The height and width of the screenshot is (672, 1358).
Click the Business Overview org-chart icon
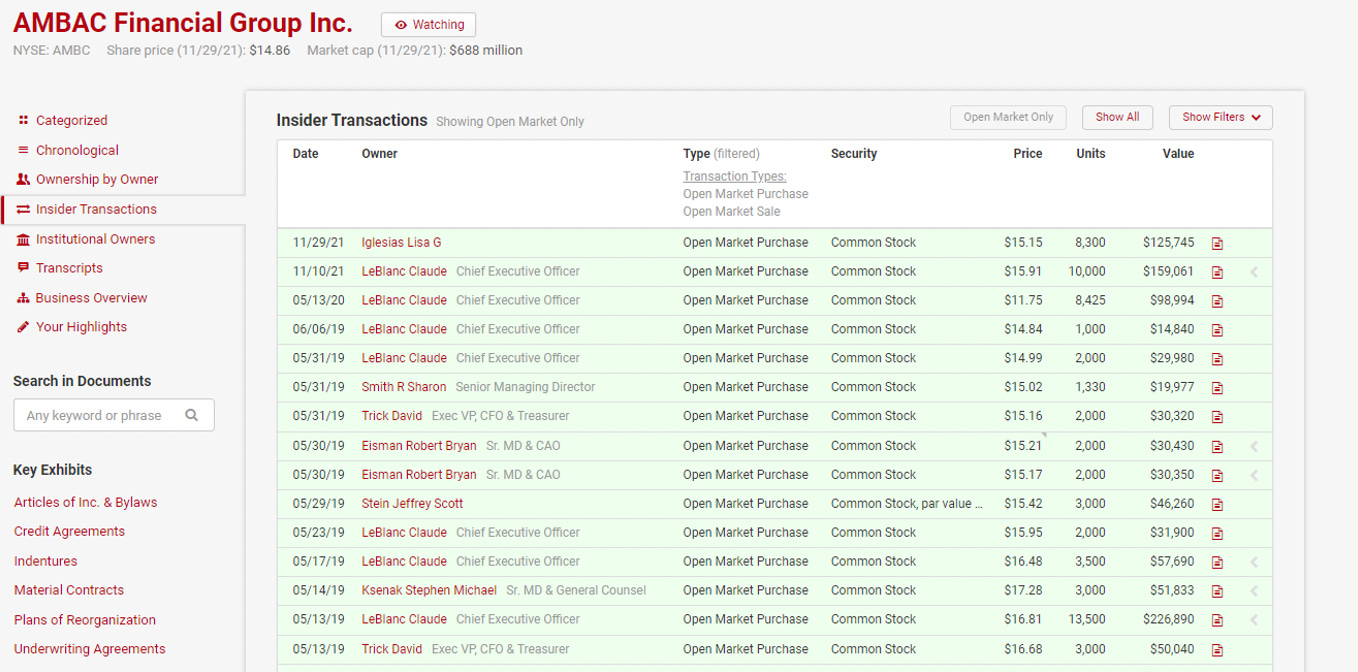[23, 298]
